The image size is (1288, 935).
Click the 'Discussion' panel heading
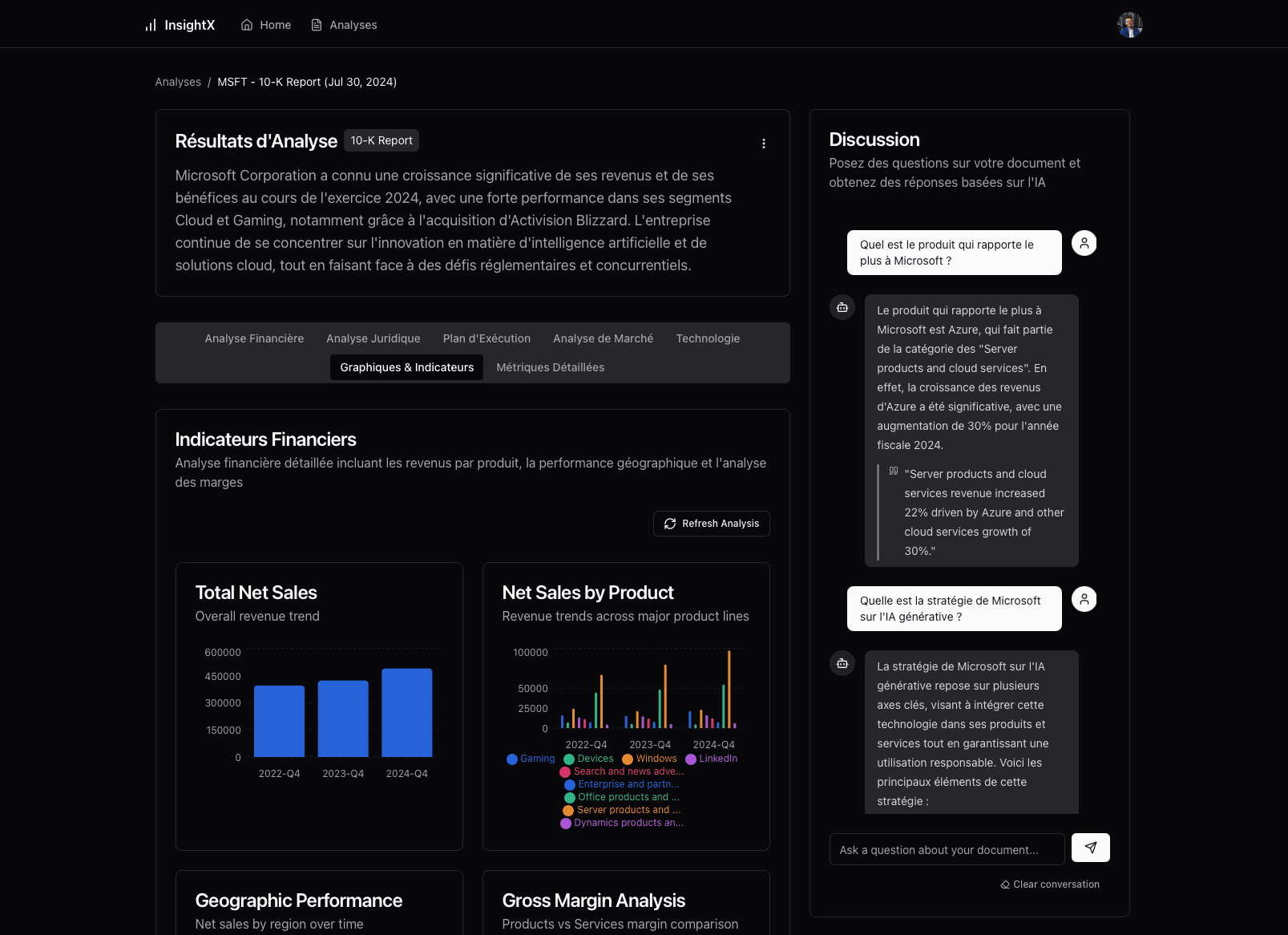tap(874, 140)
